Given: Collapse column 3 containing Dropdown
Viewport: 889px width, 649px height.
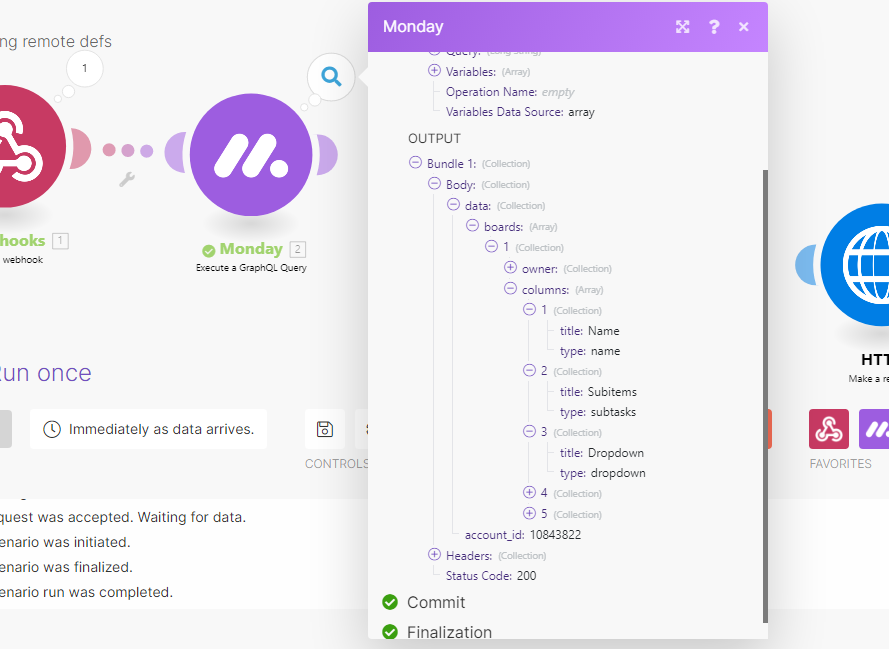Looking at the screenshot, I should tap(529, 432).
